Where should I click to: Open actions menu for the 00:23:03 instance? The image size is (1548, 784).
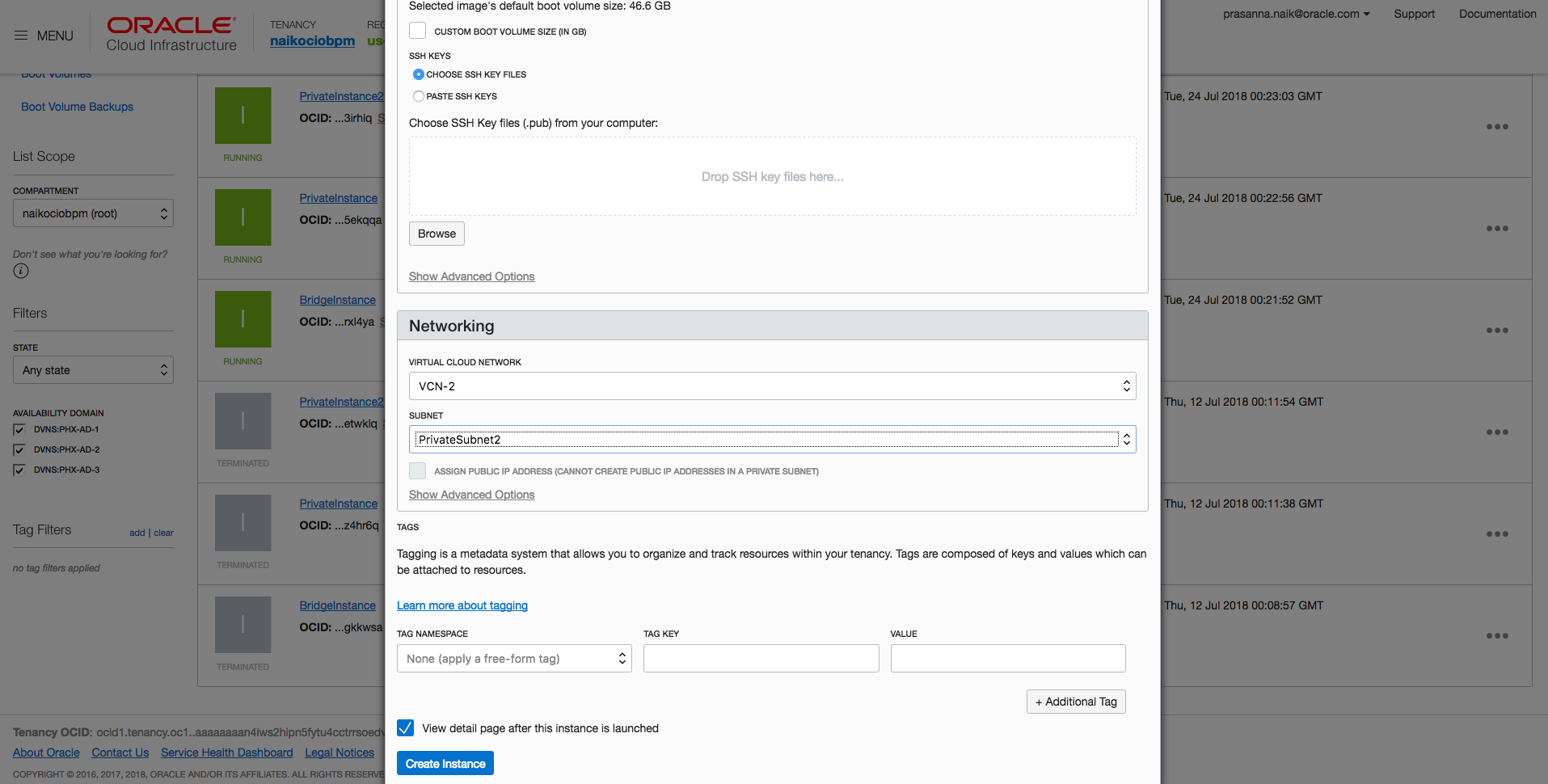[x=1496, y=127]
